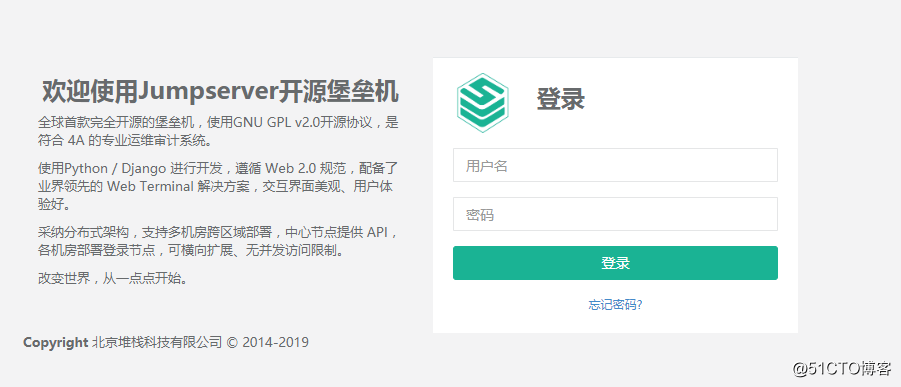Click the 改变世界，从一点点开始 line
Screen dimensions: 901x387
click(113, 279)
